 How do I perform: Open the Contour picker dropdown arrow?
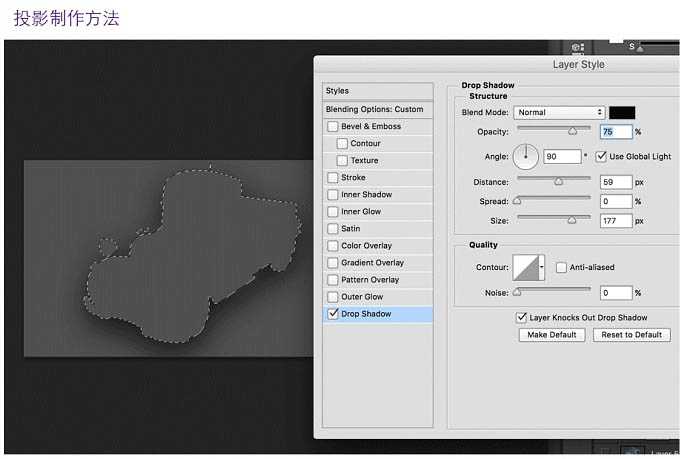[x=541, y=267]
